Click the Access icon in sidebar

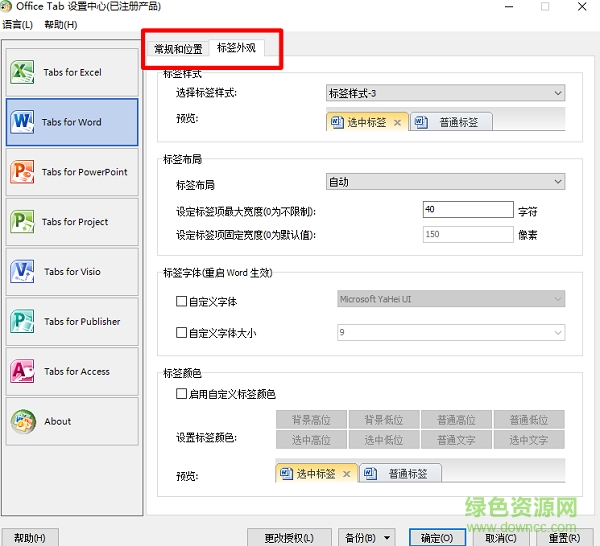click(22, 371)
